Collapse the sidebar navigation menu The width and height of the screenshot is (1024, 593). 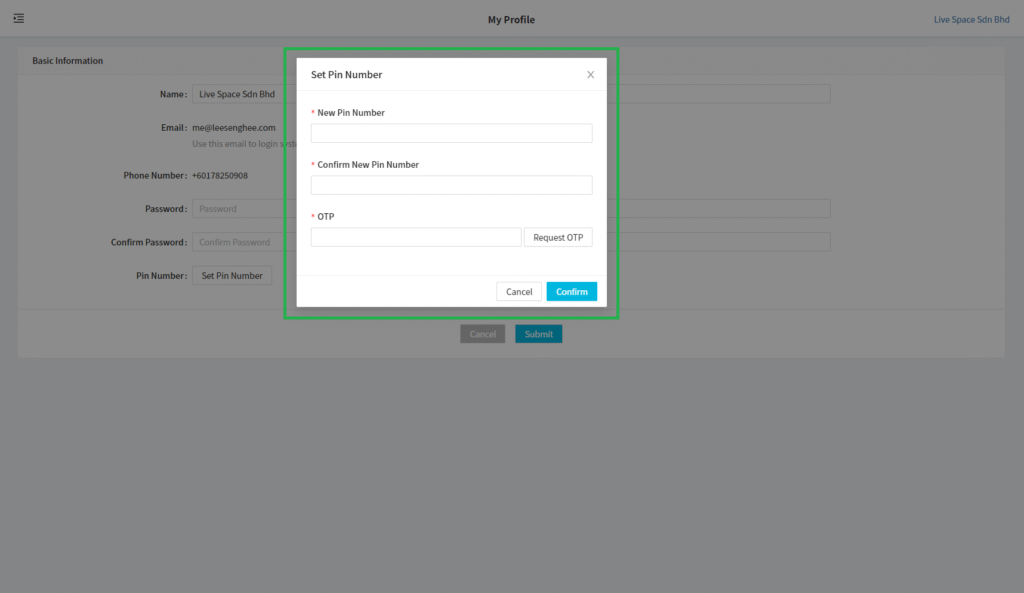point(18,18)
